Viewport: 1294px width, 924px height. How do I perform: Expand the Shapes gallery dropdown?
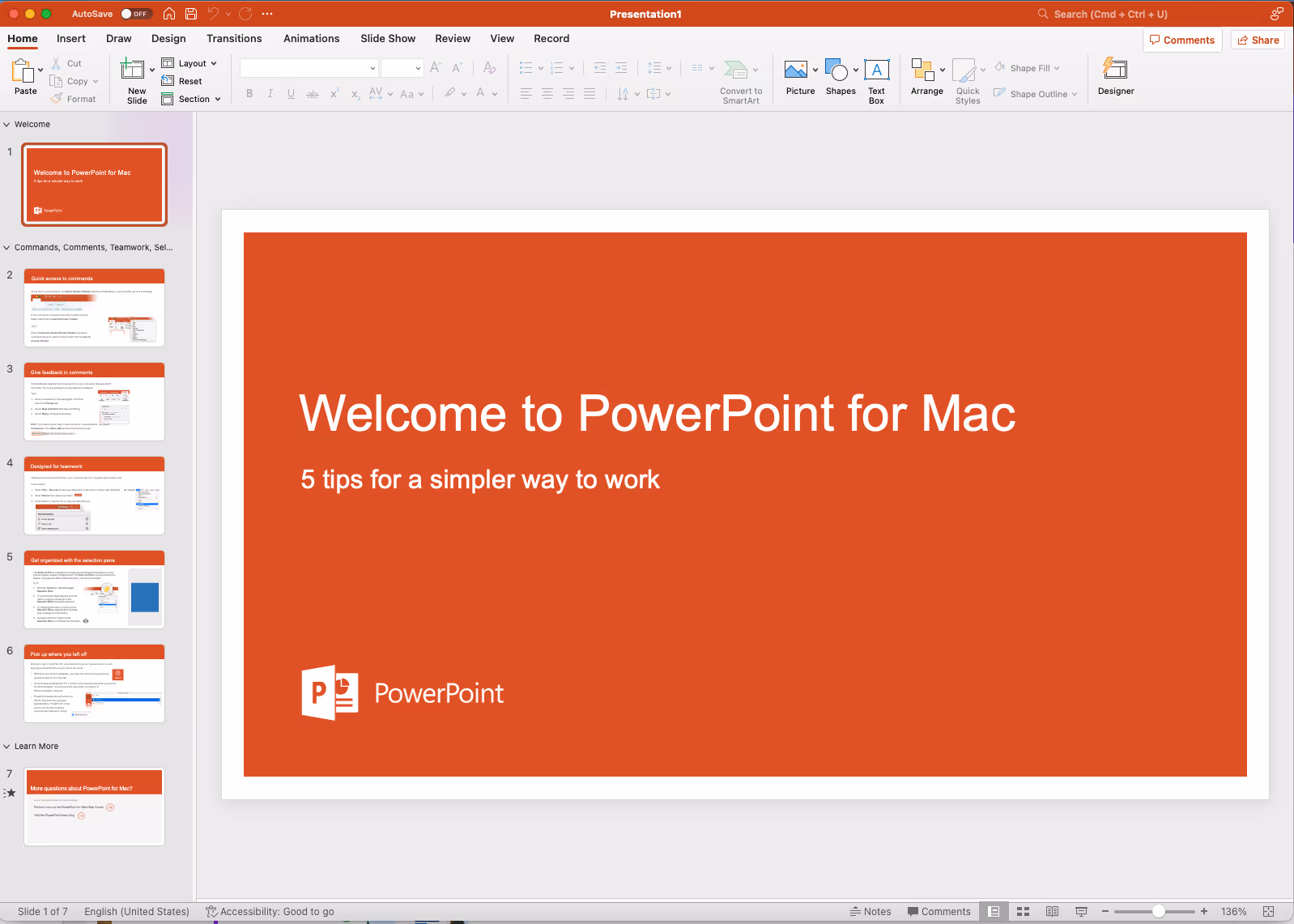[x=856, y=70]
